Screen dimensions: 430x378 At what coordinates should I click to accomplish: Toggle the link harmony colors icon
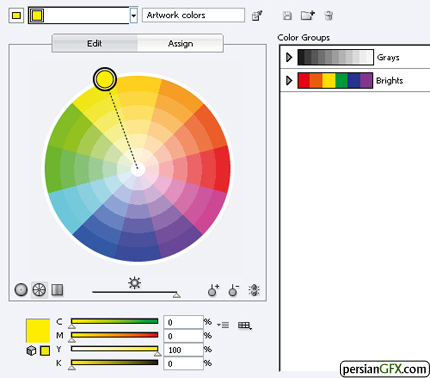pos(254,290)
